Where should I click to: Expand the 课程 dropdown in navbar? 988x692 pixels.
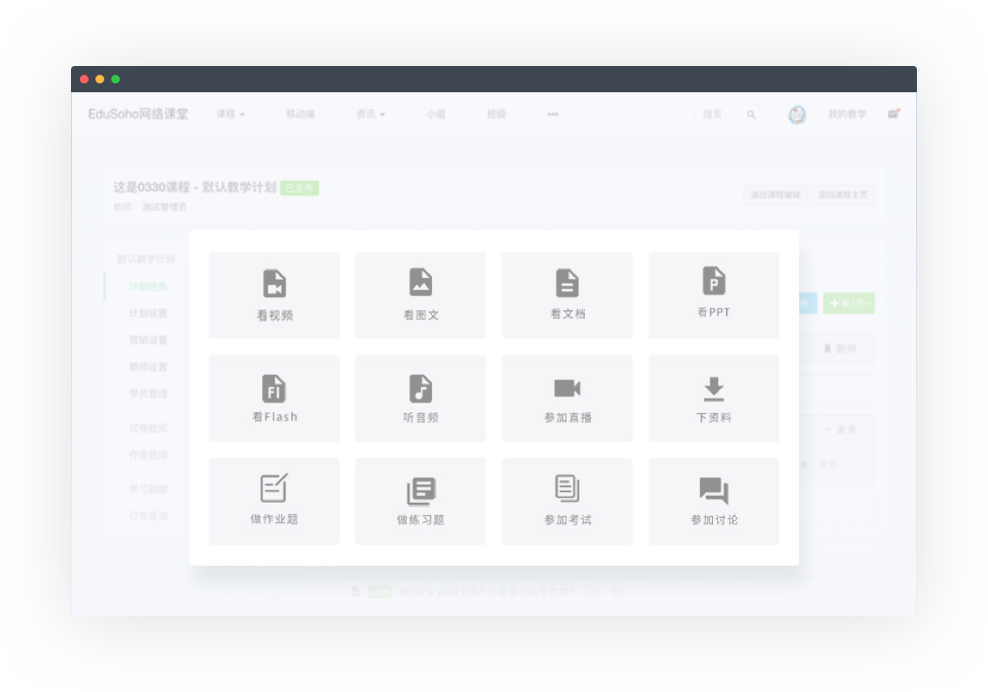[x=230, y=115]
